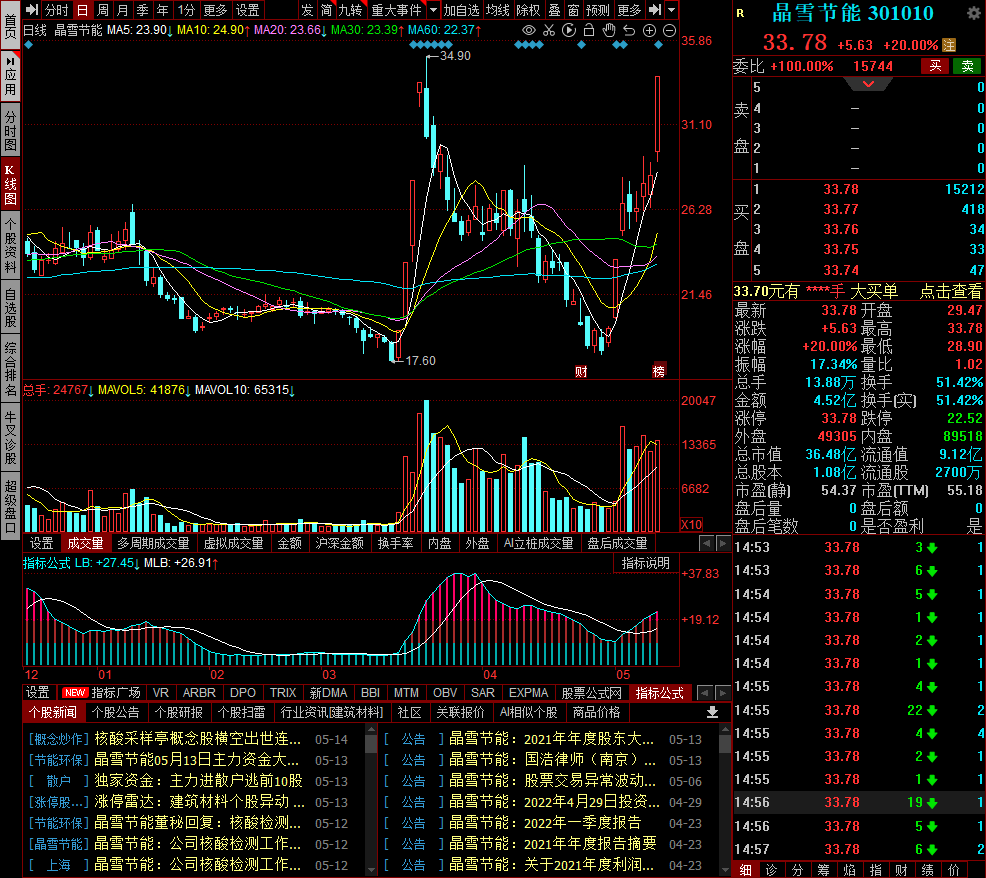Select the EXPMA indicator tab
The height and width of the screenshot is (878, 986).
pyautogui.click(x=528, y=692)
